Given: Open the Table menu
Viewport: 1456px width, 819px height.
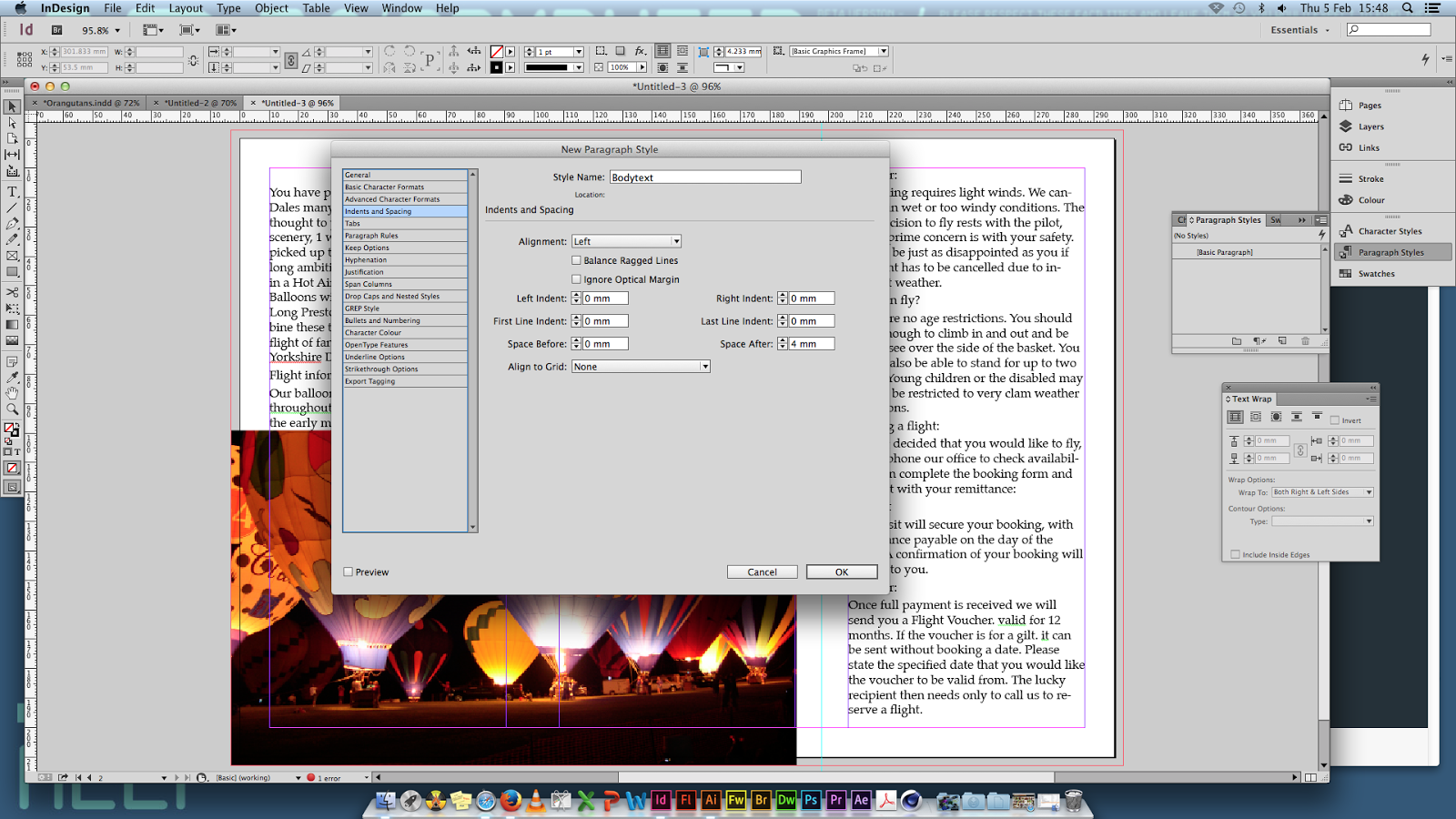Looking at the screenshot, I should tap(316, 8).
